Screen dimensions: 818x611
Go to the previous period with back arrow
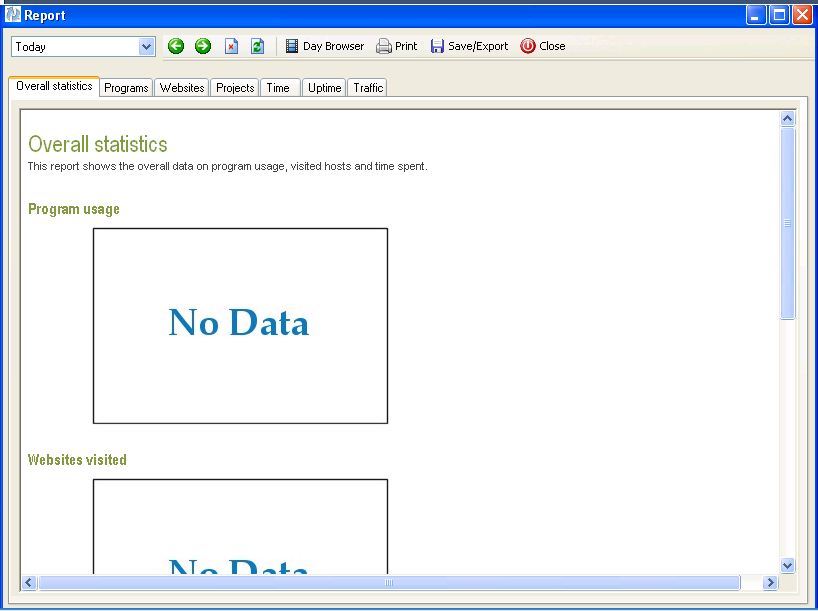point(176,46)
